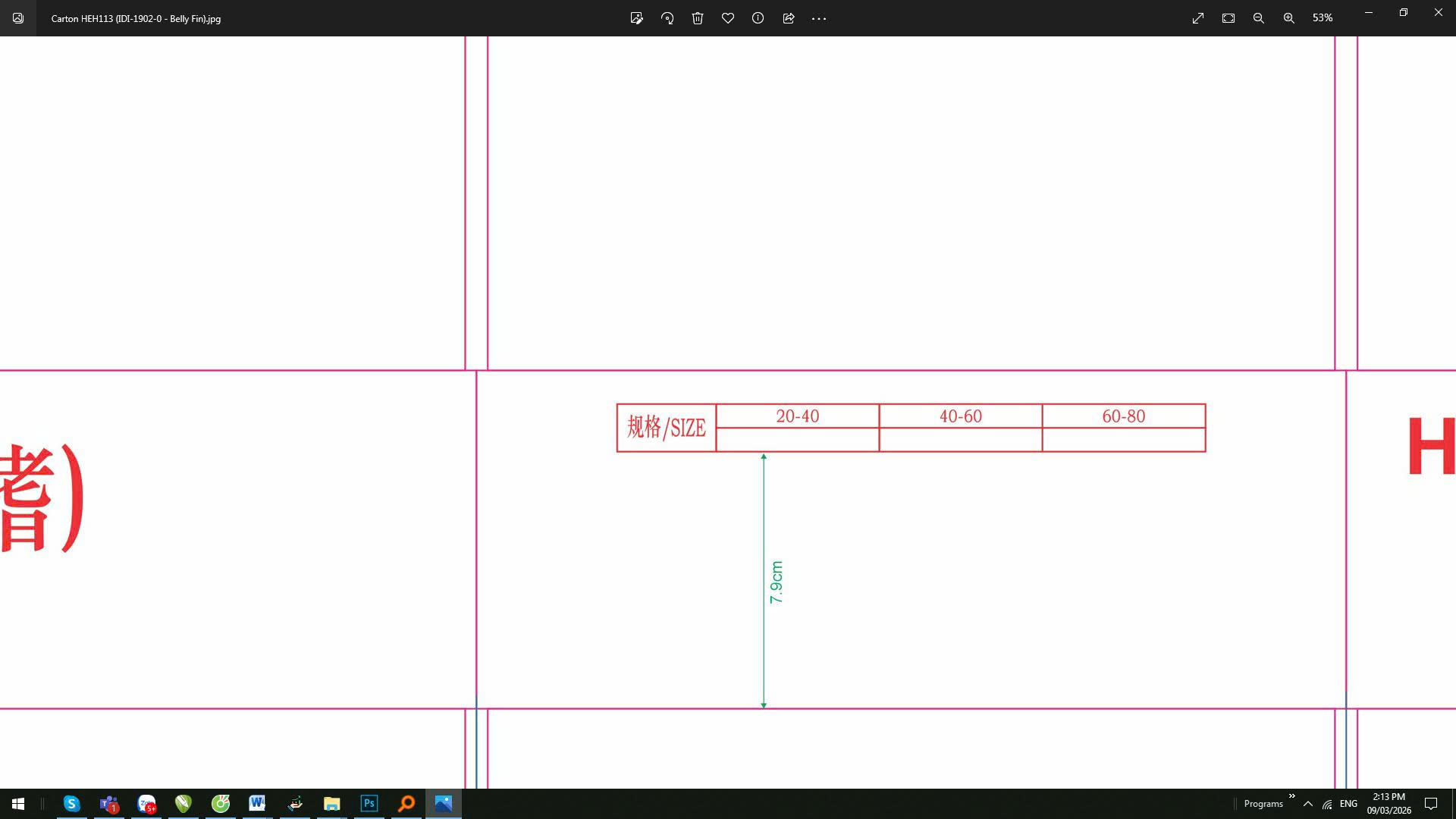The height and width of the screenshot is (819, 1456).
Task: Mark the image as favorite with the heart icon
Action: coord(728,18)
